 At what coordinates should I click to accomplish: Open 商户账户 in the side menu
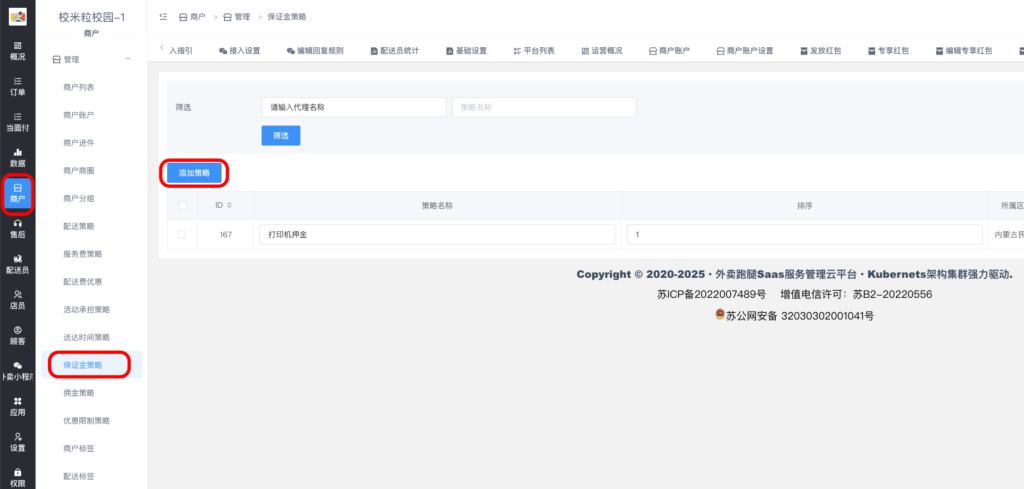(x=78, y=115)
